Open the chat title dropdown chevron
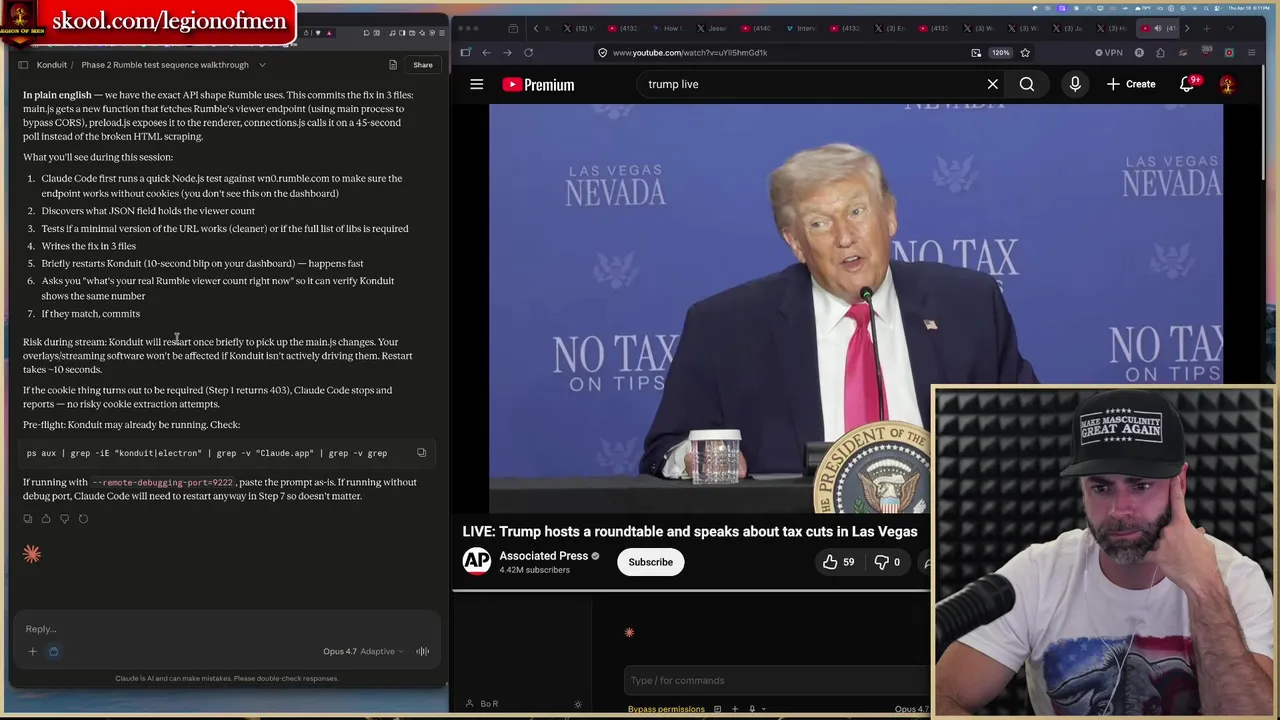 pos(262,65)
